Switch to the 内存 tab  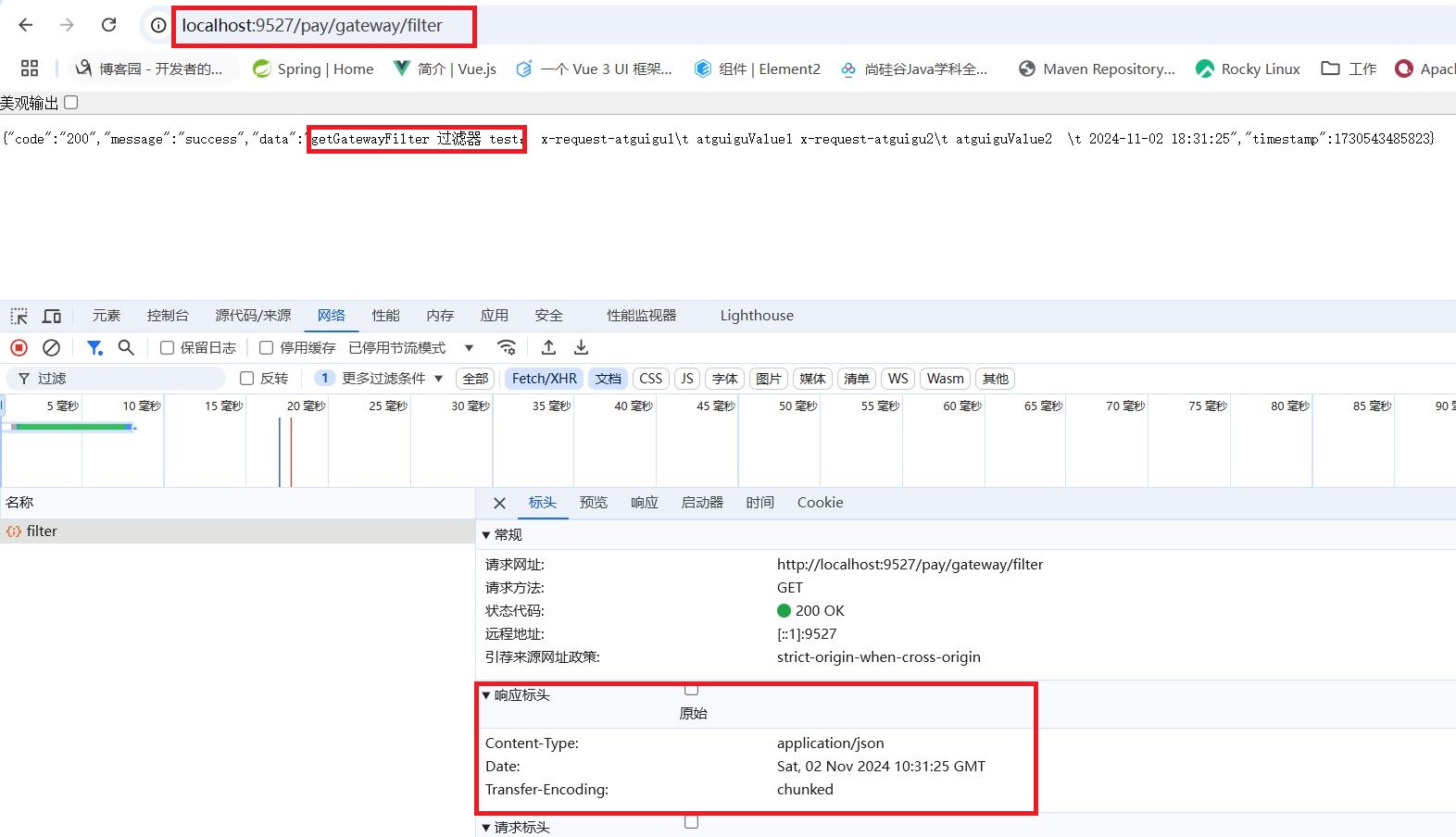pyautogui.click(x=440, y=316)
